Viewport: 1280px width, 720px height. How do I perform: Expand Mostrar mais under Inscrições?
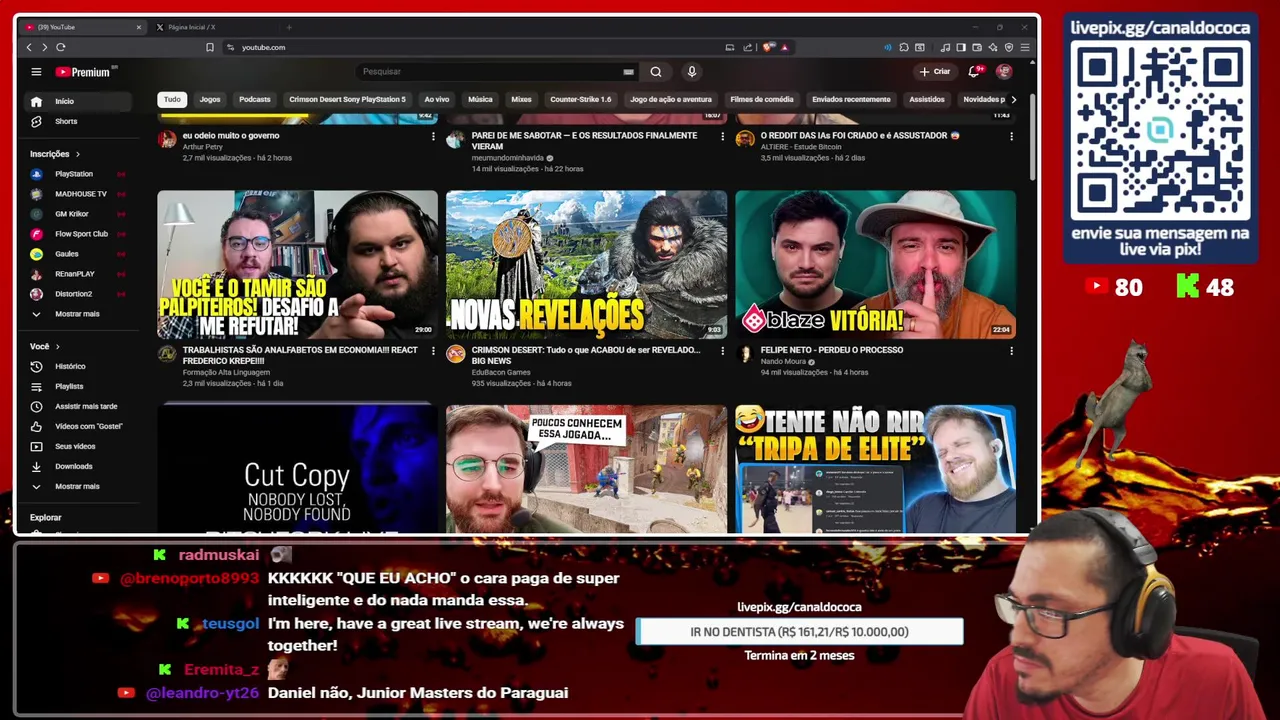[x=77, y=314]
